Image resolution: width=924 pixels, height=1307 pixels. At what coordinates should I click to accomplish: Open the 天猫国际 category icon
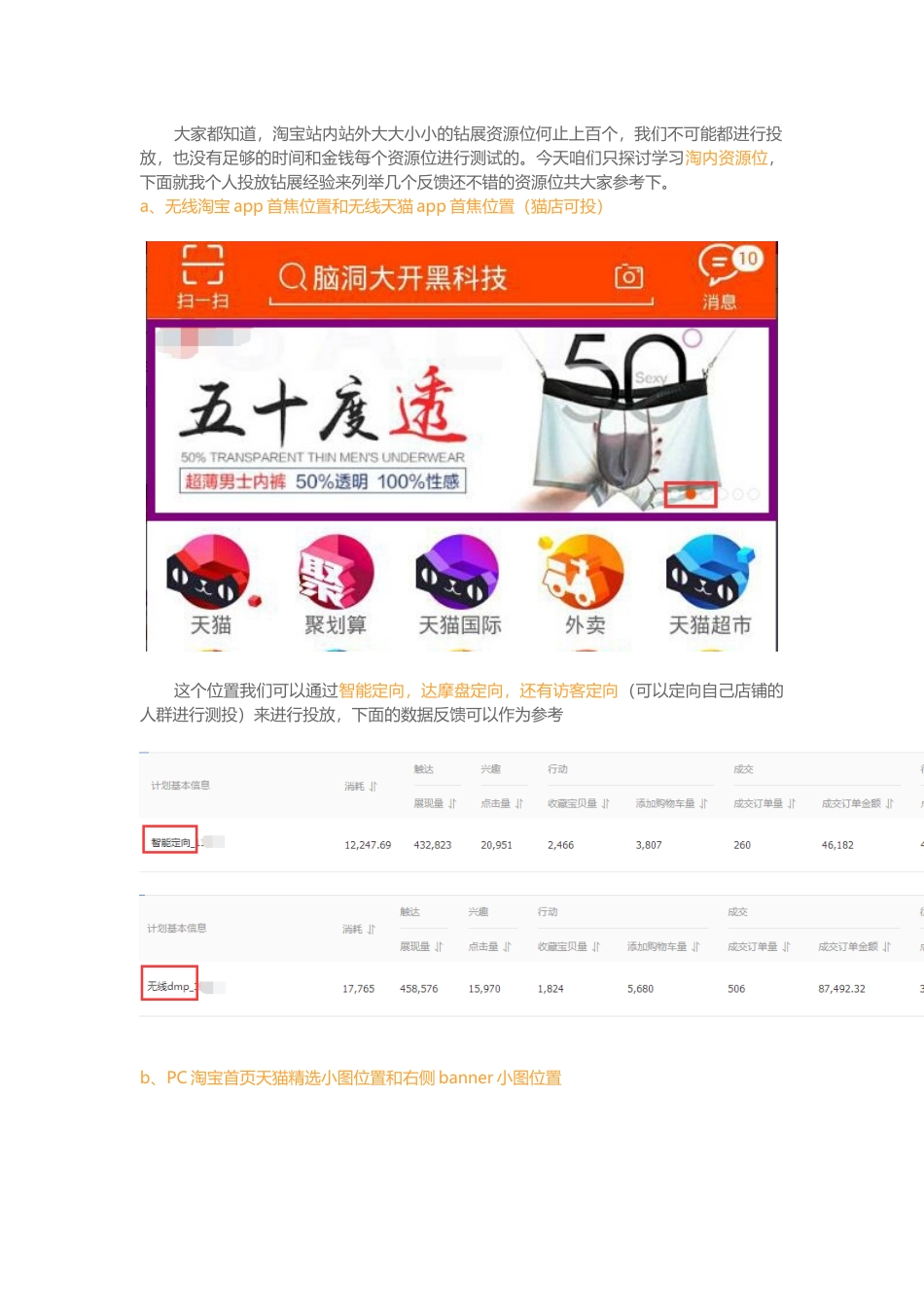click(459, 584)
